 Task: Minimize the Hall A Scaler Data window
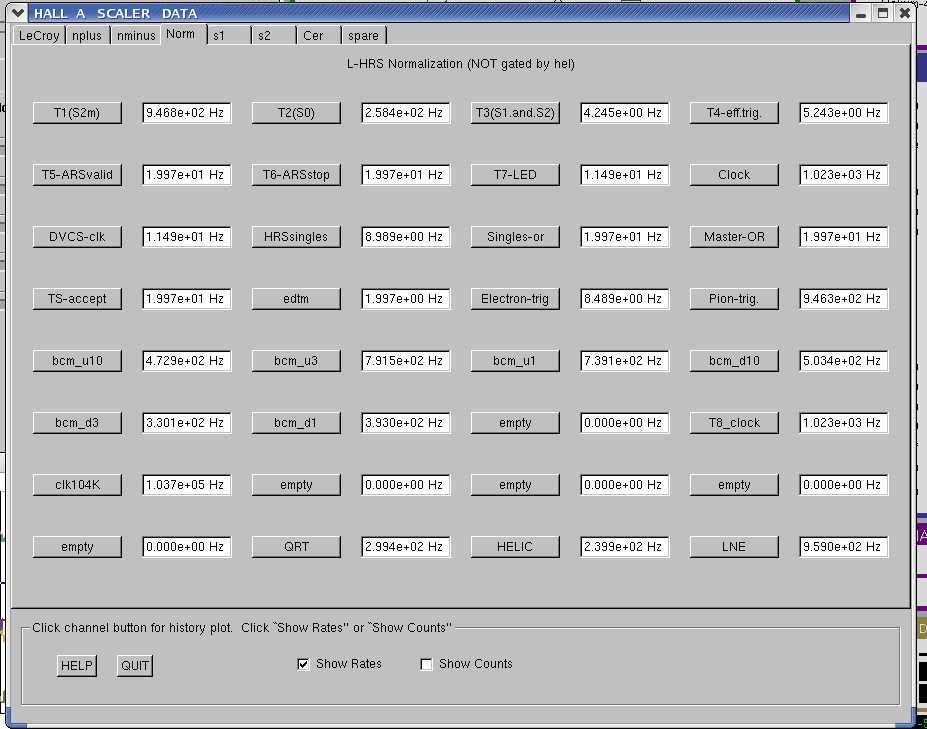pyautogui.click(x=861, y=13)
